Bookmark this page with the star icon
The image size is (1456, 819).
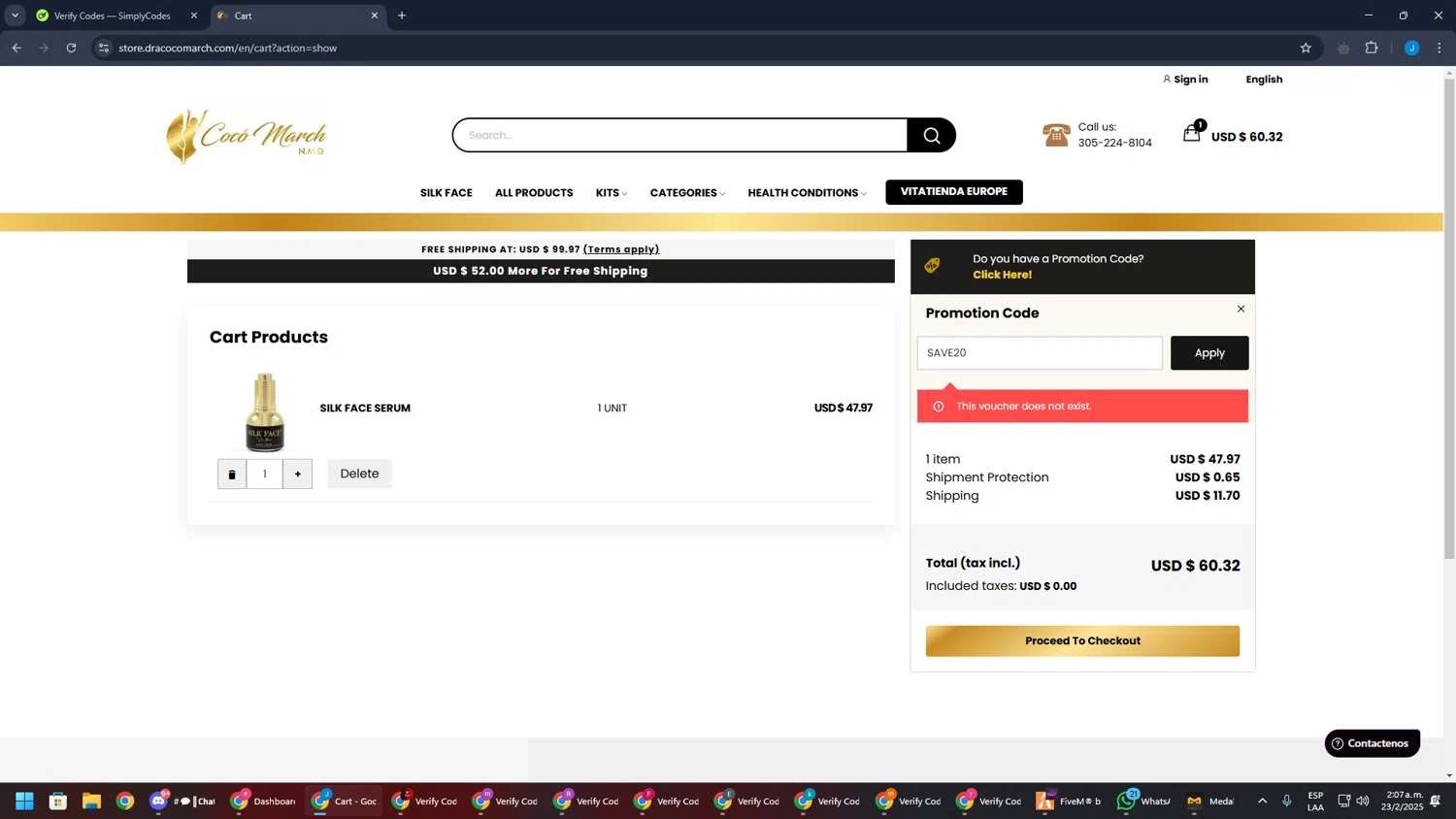click(1306, 48)
